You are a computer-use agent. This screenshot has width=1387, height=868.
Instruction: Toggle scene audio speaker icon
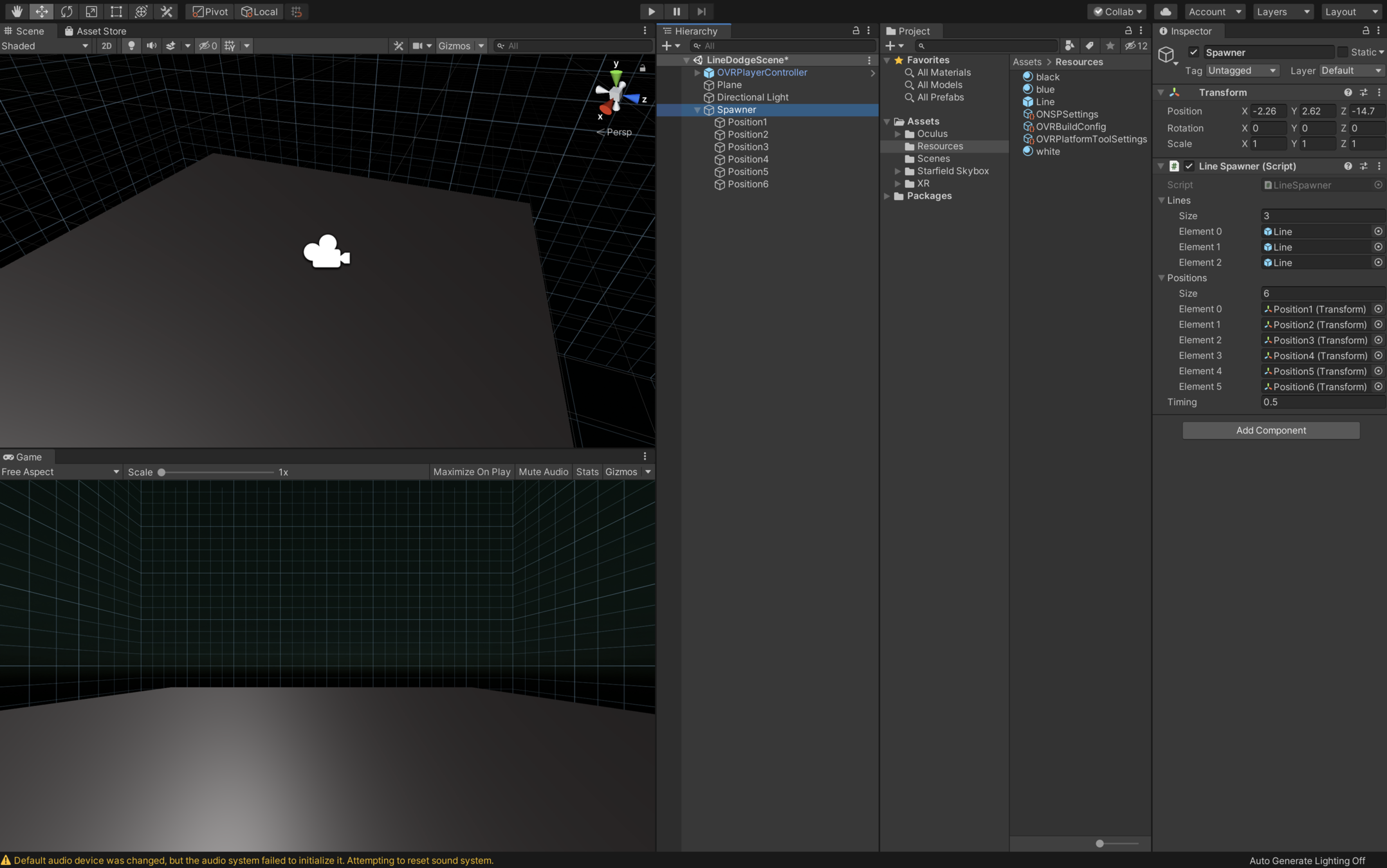click(151, 46)
